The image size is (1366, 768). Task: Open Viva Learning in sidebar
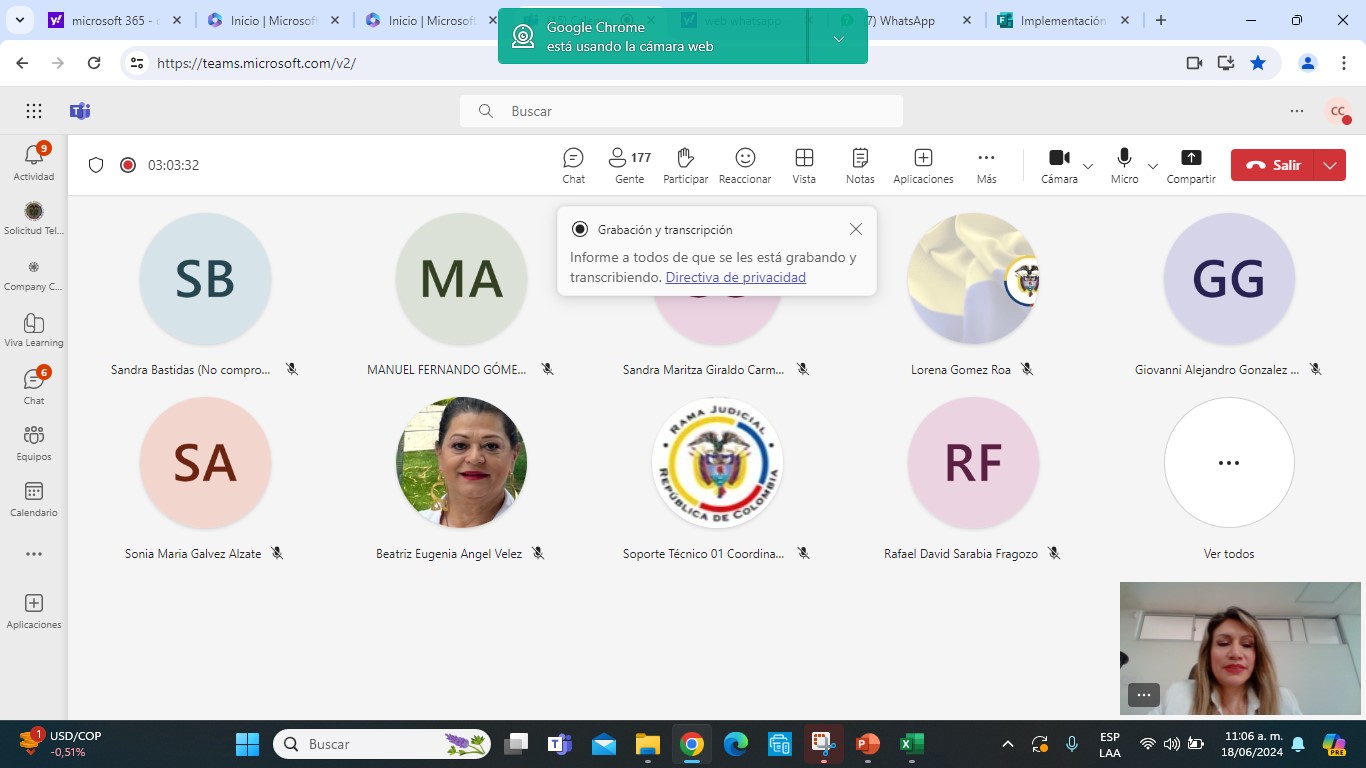(x=34, y=330)
